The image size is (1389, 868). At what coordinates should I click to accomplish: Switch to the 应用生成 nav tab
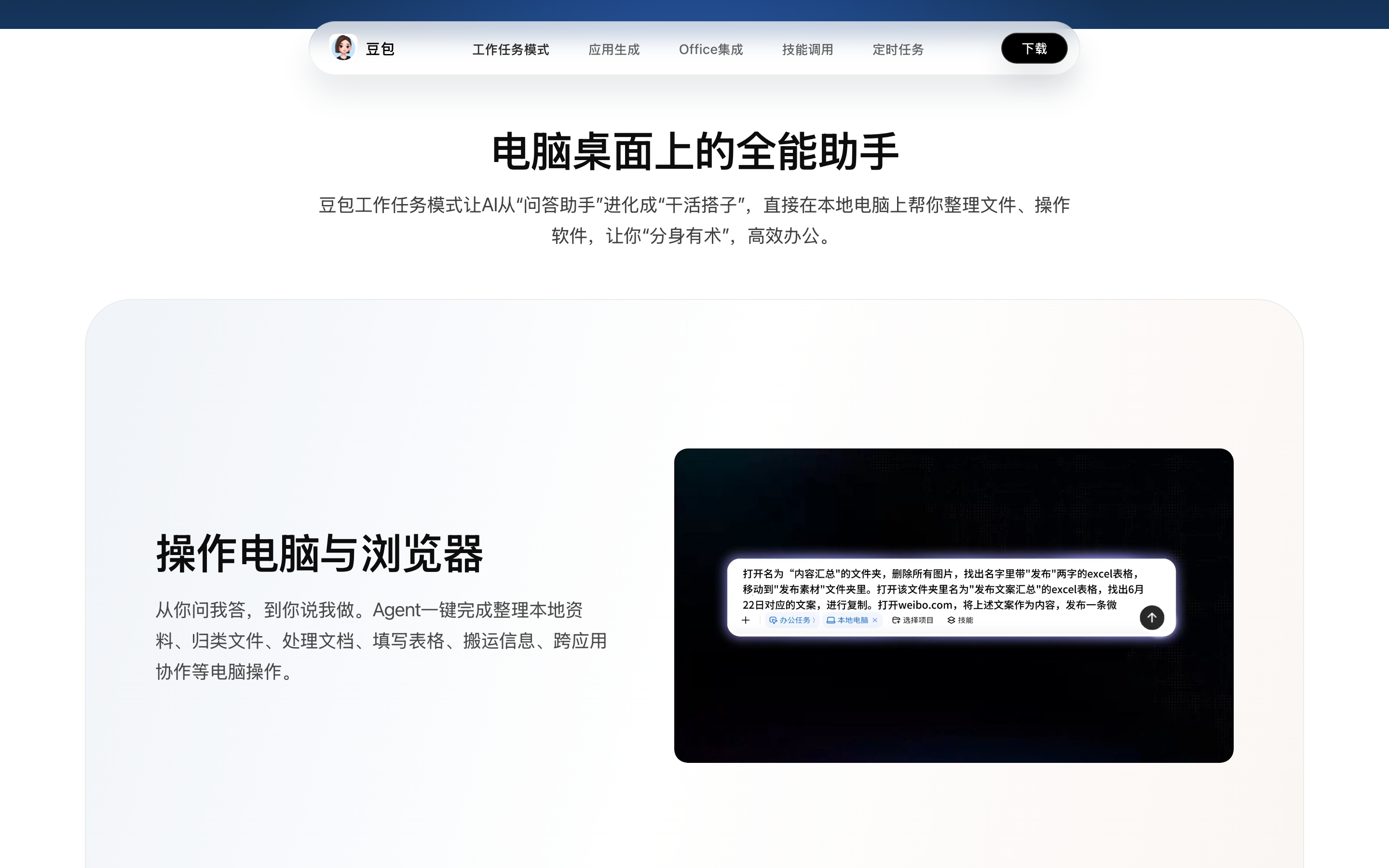point(613,49)
